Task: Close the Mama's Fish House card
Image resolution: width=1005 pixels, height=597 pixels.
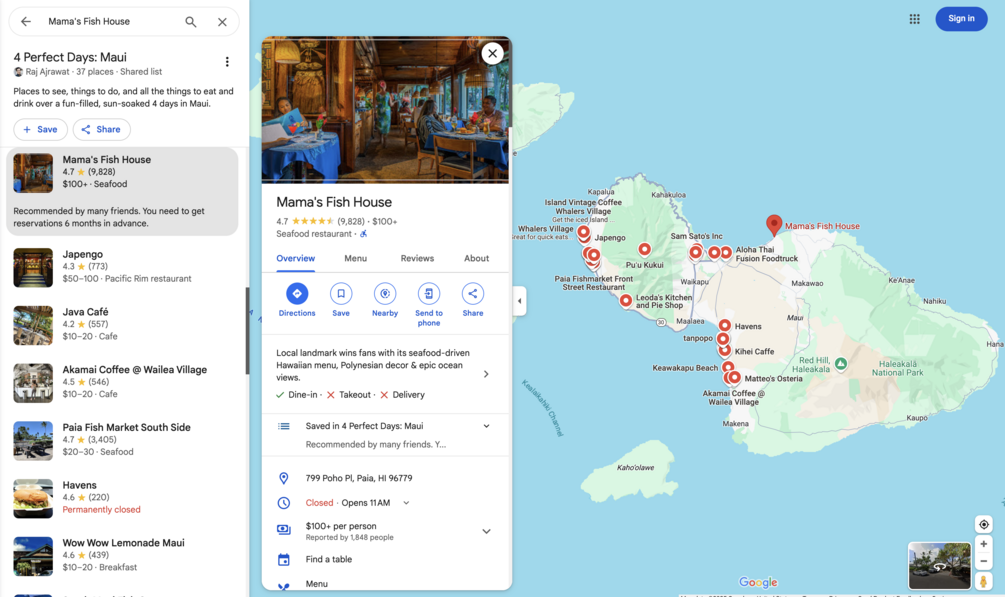Action: click(x=492, y=53)
